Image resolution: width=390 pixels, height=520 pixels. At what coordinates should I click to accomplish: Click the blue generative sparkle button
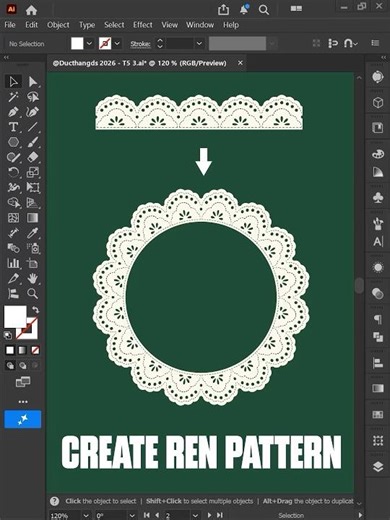pos(23,419)
